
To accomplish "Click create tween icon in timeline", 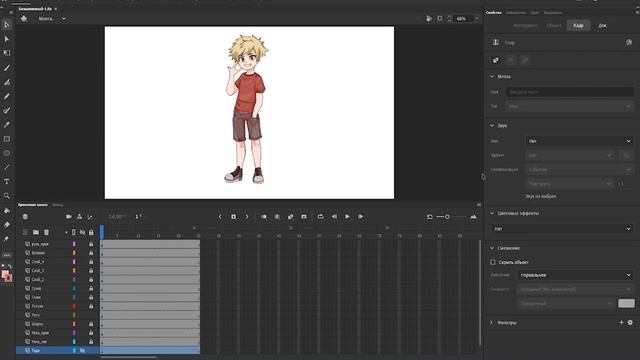I will 291,217.
